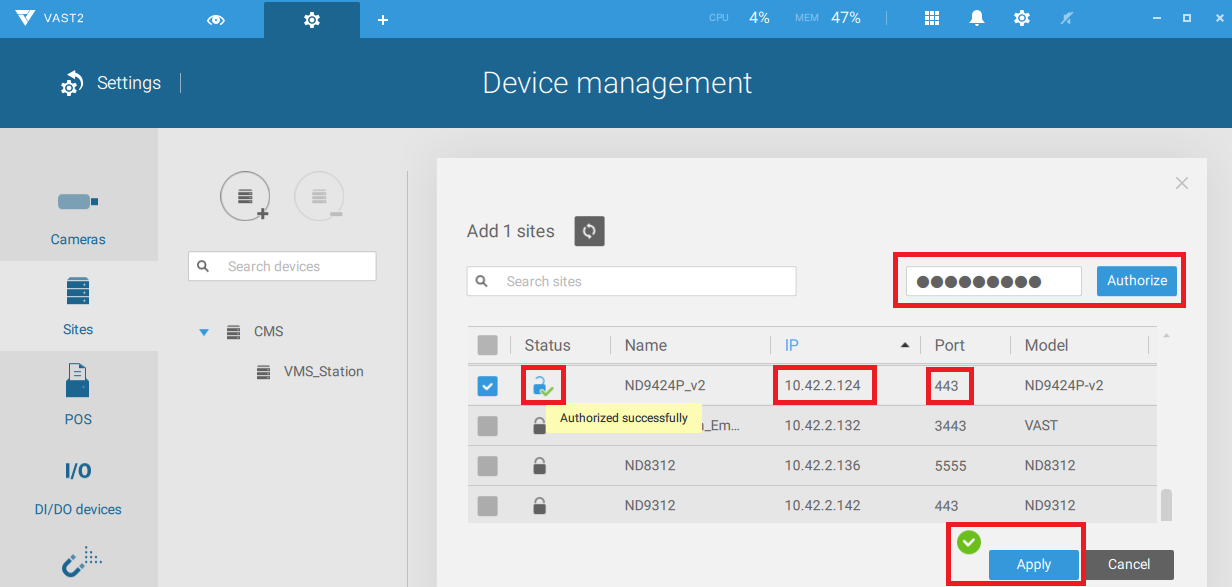Open a new tab with the plus button

pyautogui.click(x=383, y=18)
